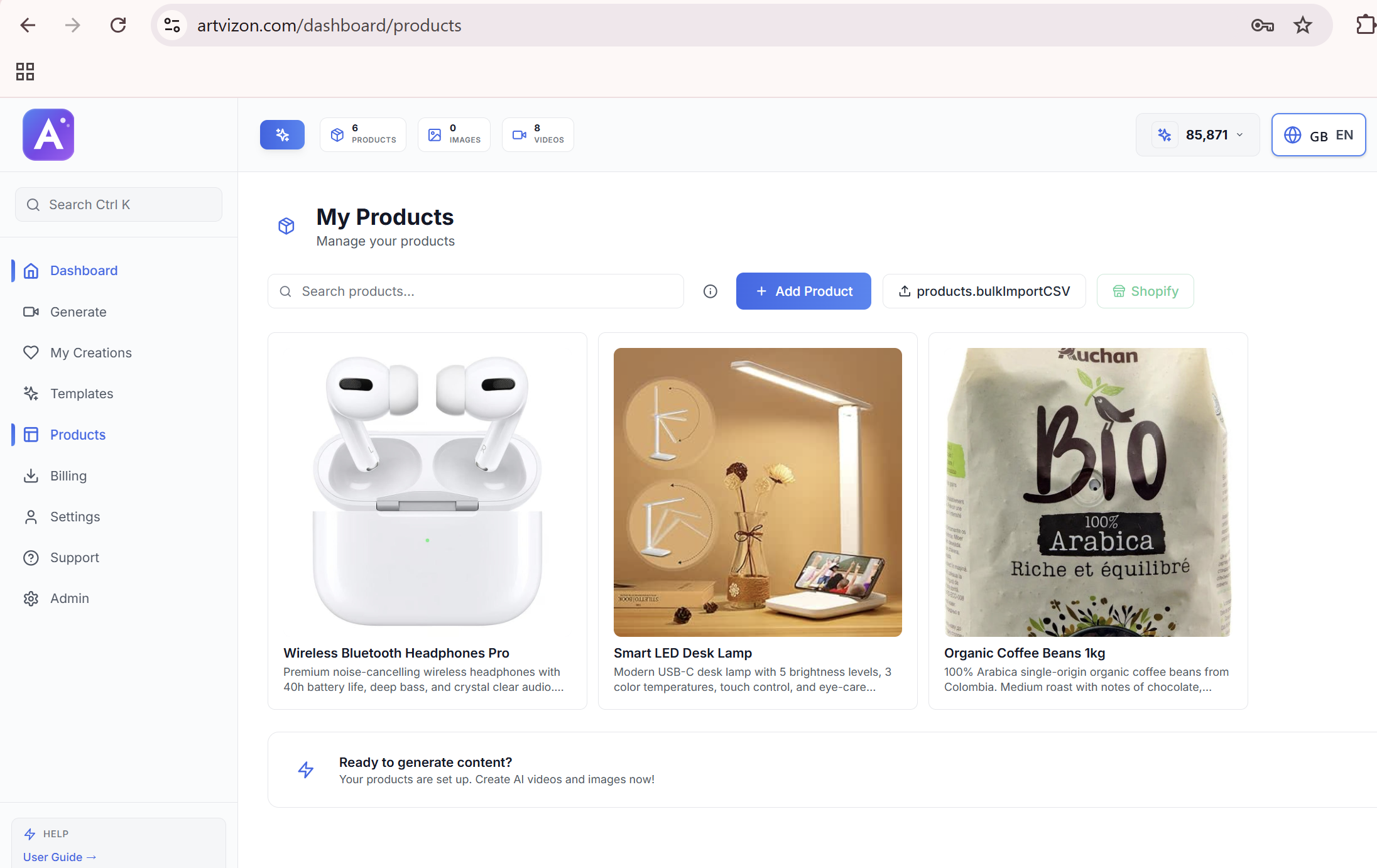Click the Search products input field
The image size is (1377, 868).
(484, 291)
